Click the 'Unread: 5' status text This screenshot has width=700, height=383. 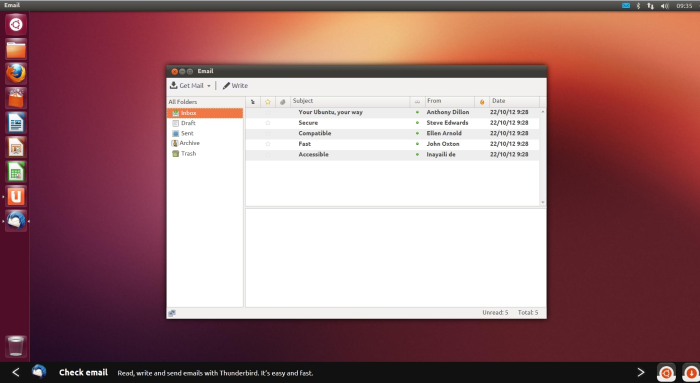pyautogui.click(x=495, y=312)
